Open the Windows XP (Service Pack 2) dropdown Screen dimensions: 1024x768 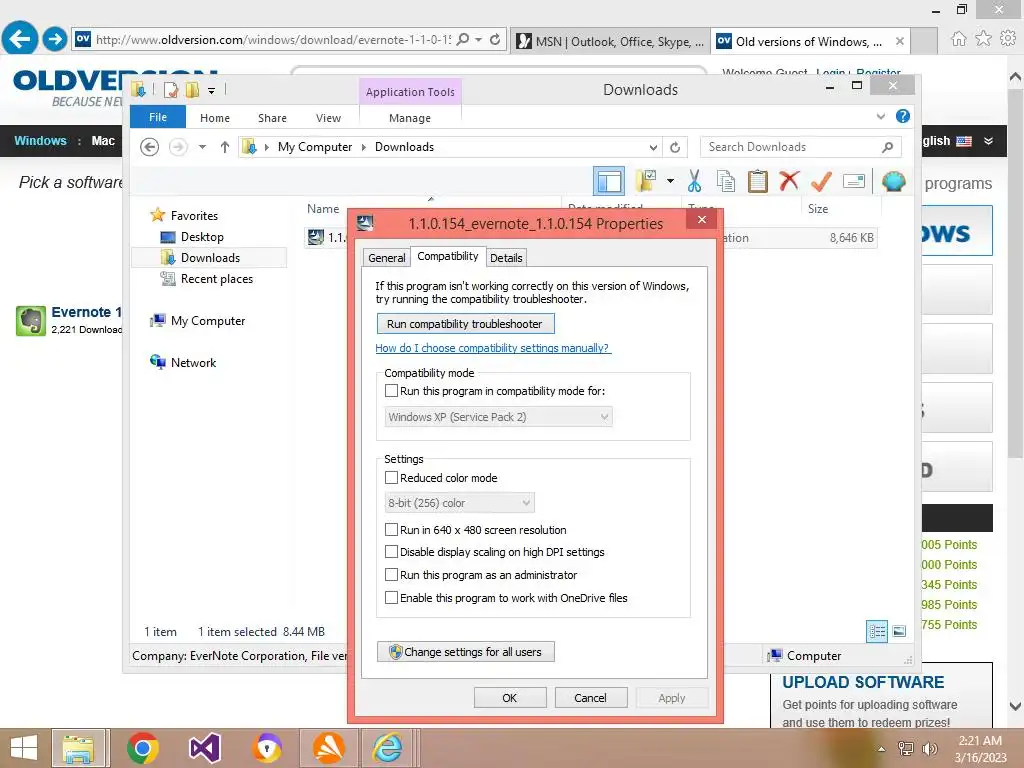[x=498, y=417]
